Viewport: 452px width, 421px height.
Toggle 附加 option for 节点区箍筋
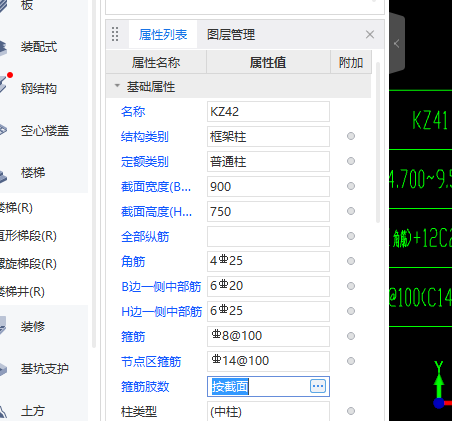[x=351, y=361]
